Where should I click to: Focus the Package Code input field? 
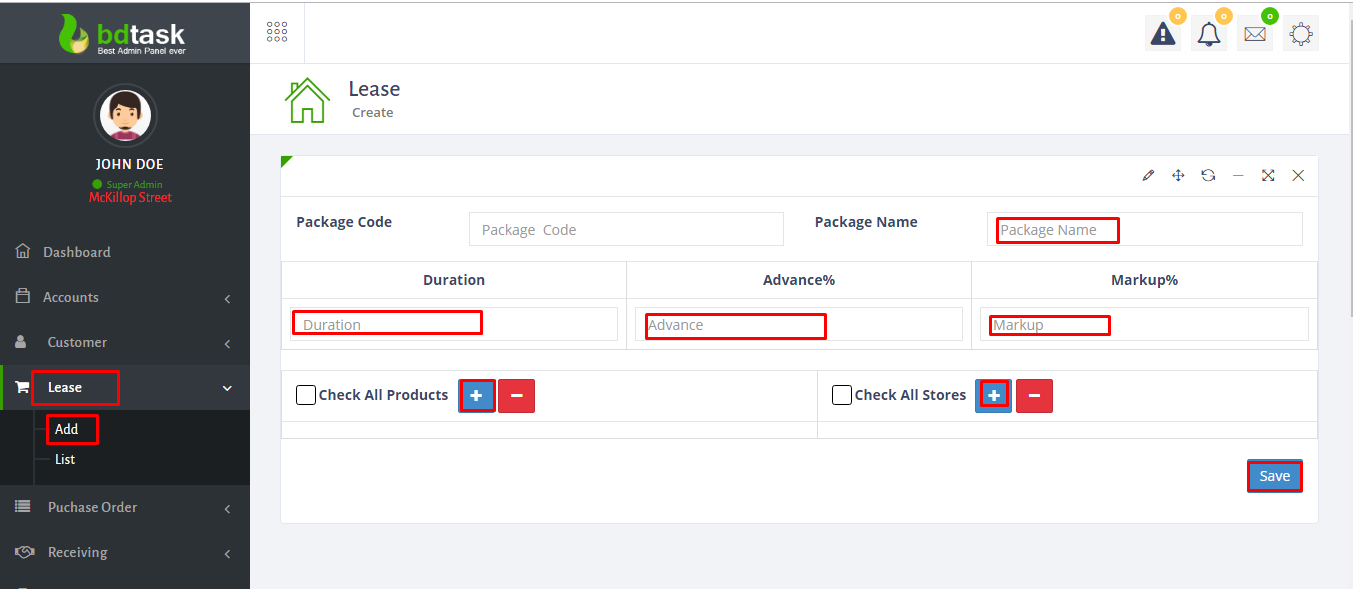[x=626, y=230]
